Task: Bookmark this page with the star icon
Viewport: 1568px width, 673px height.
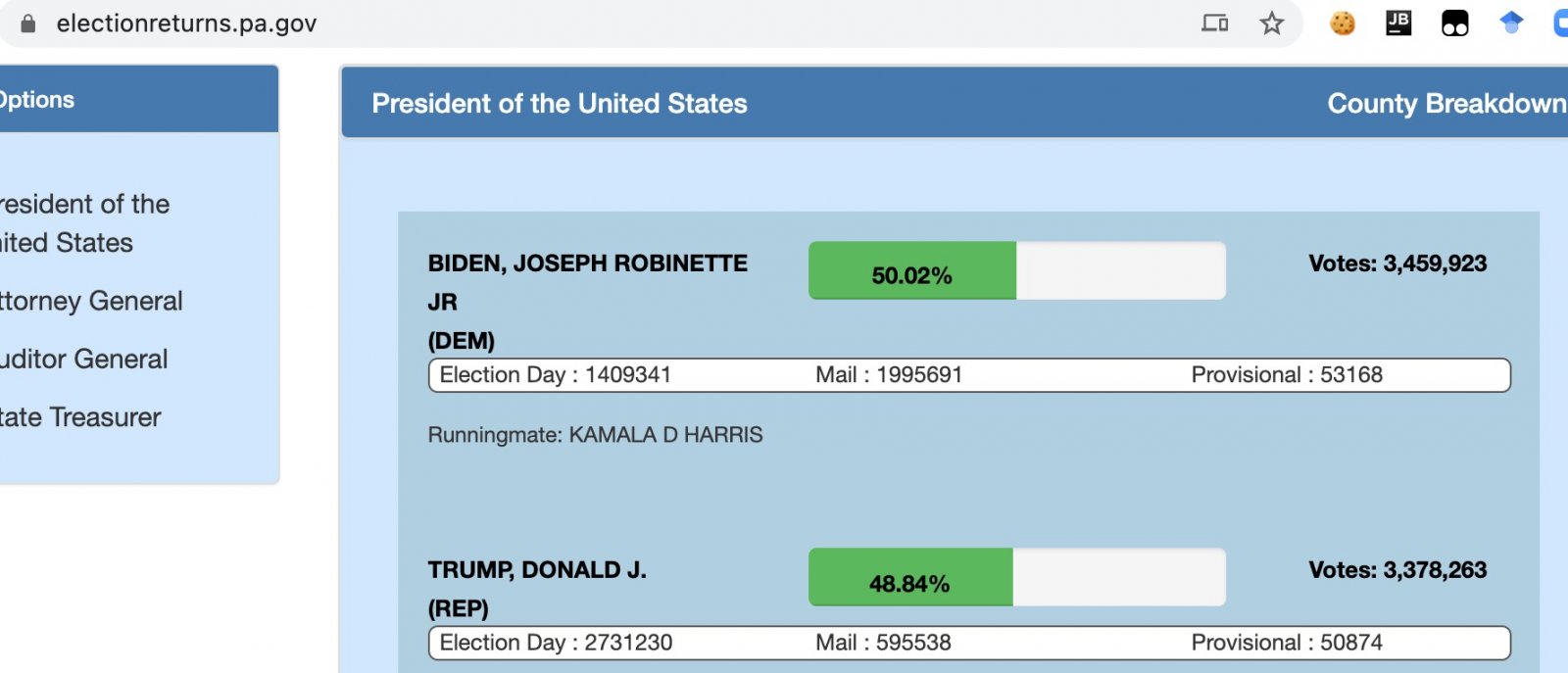Action: [1272, 24]
